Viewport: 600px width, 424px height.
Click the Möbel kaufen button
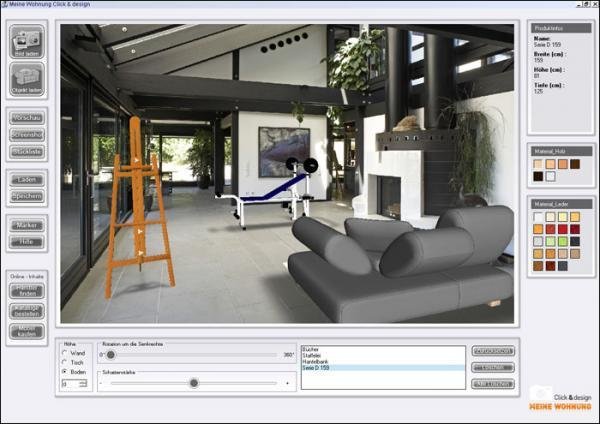tap(27, 331)
